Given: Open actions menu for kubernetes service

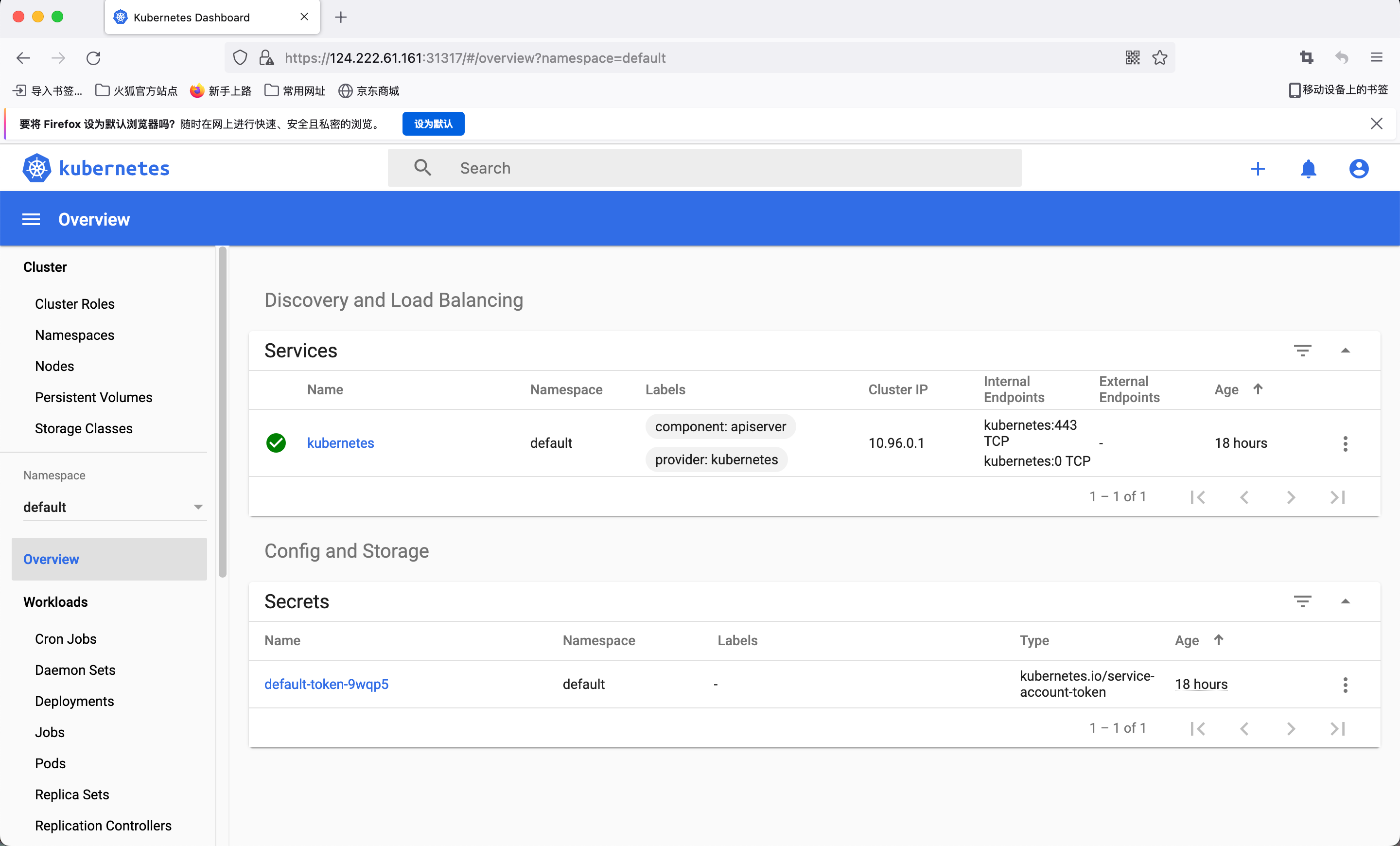Looking at the screenshot, I should (x=1345, y=443).
